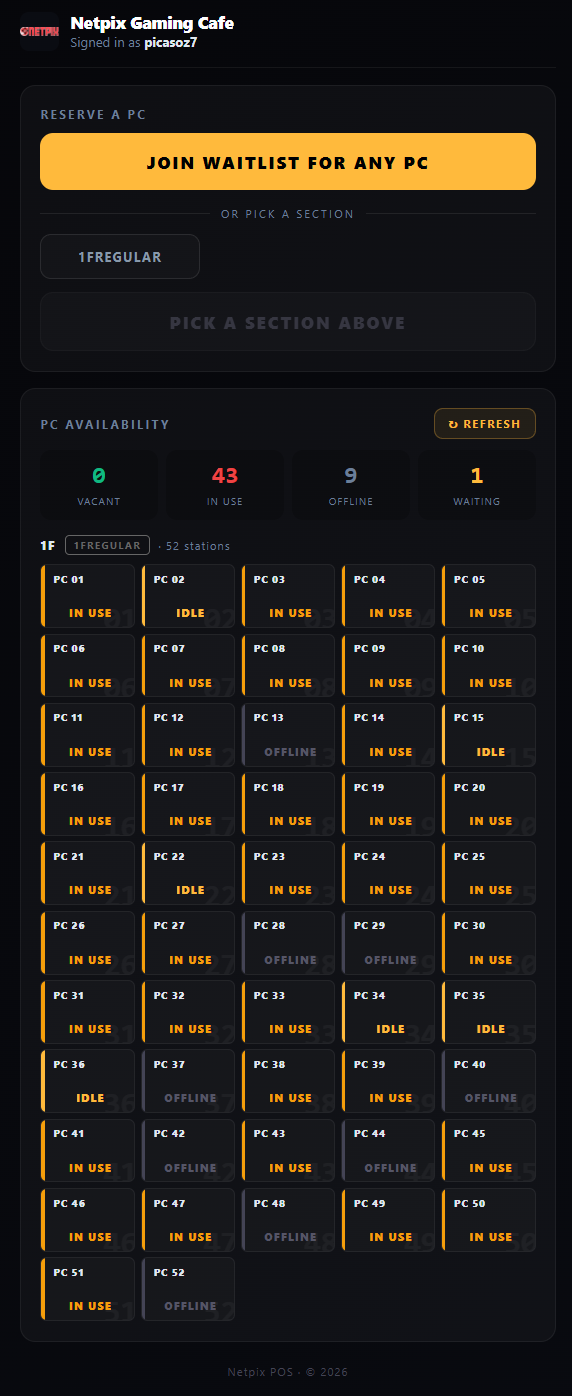Open in-use station PC 01
The height and width of the screenshot is (1396, 572).
88,596
